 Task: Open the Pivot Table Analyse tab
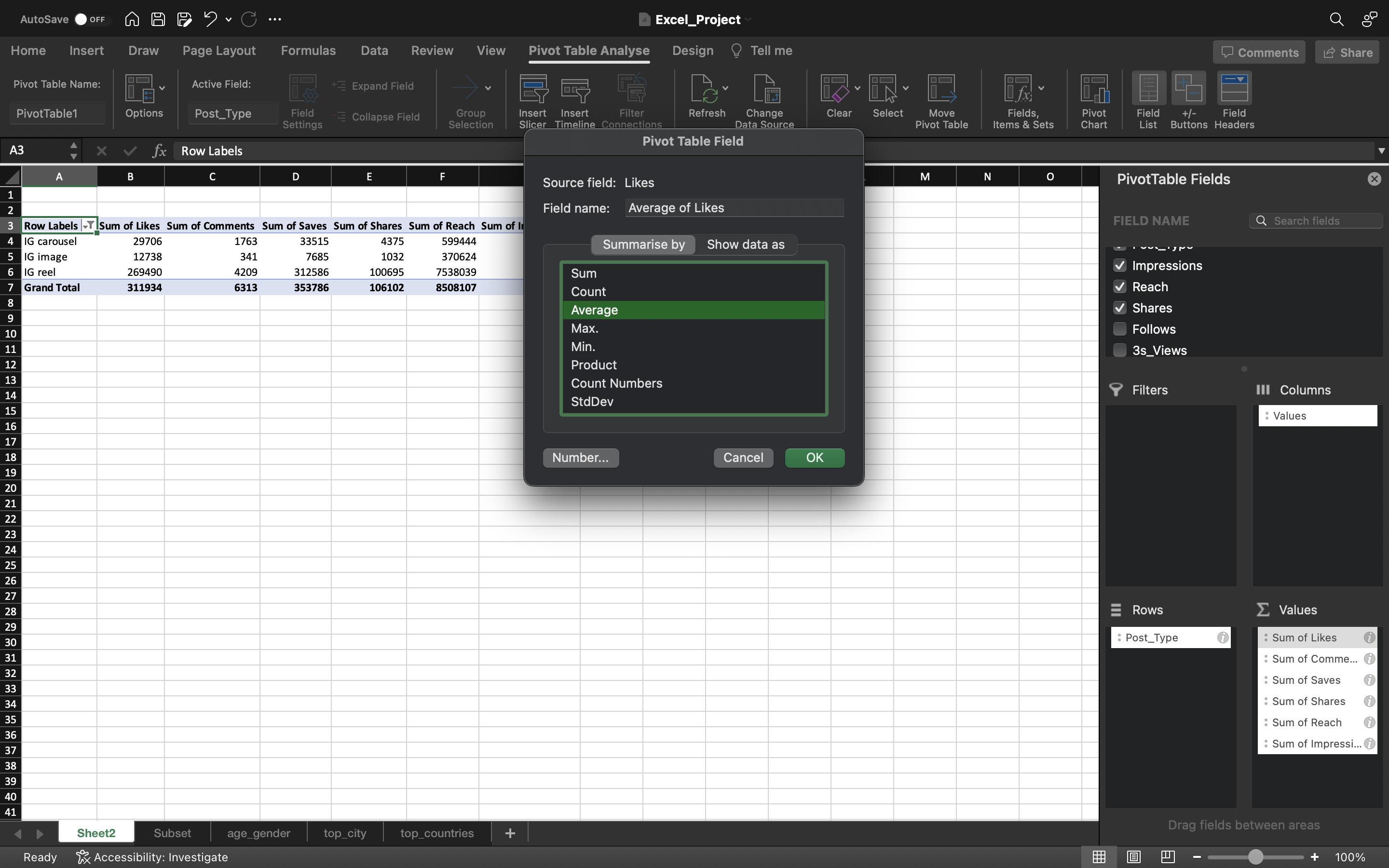coord(588,50)
